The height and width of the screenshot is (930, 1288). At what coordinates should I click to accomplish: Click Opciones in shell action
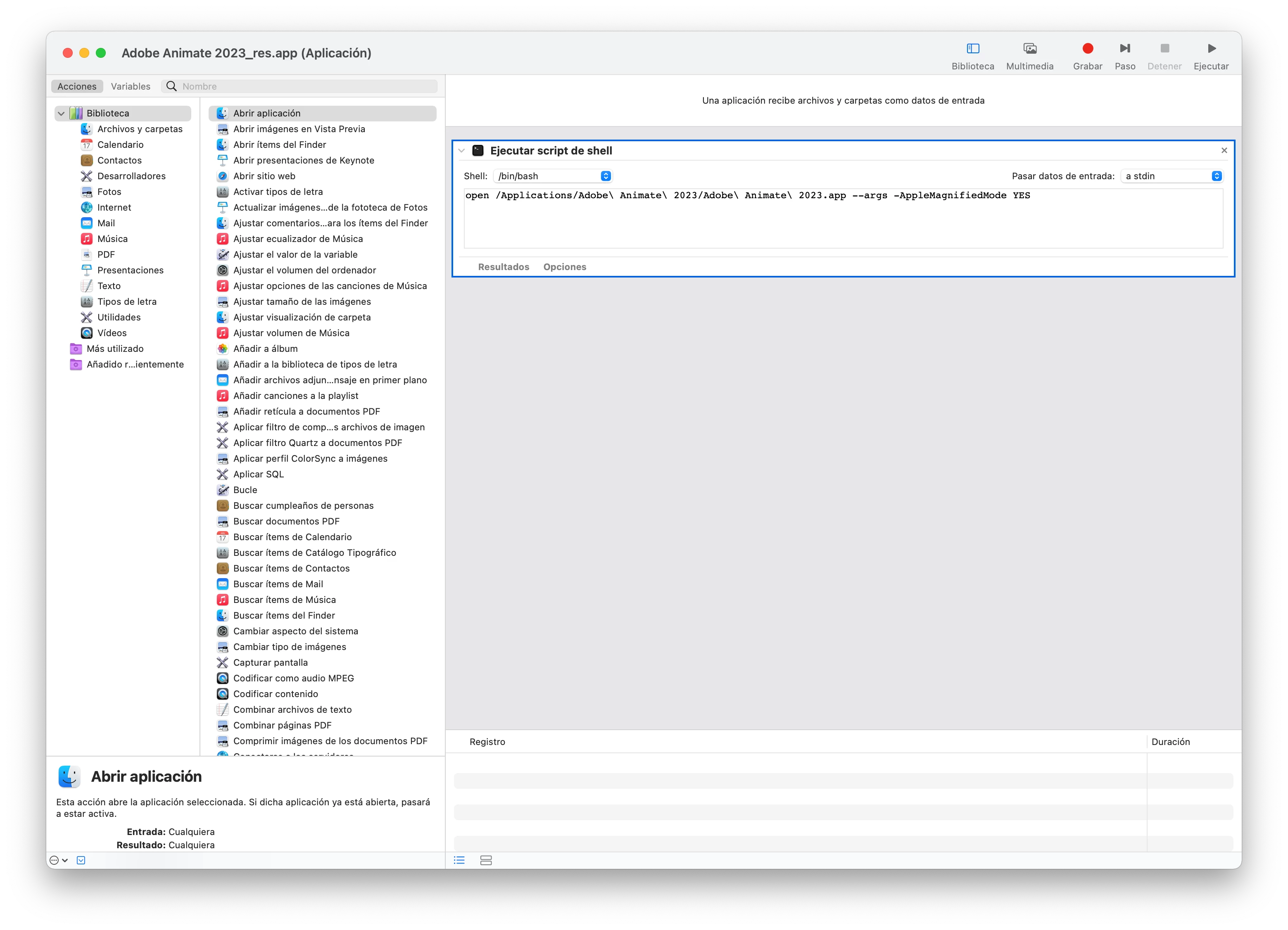click(x=565, y=267)
